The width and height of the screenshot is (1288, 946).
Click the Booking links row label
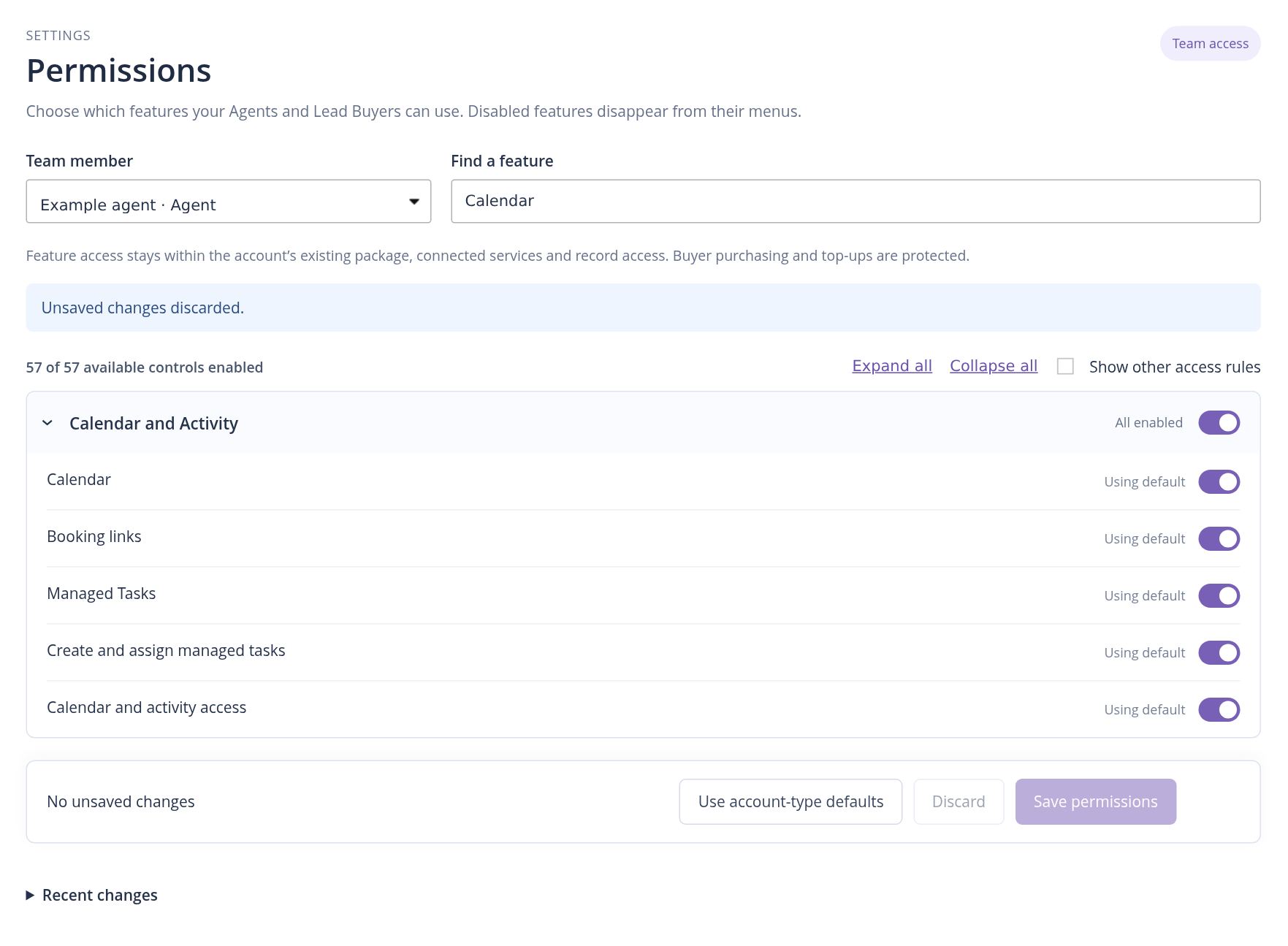94,537
